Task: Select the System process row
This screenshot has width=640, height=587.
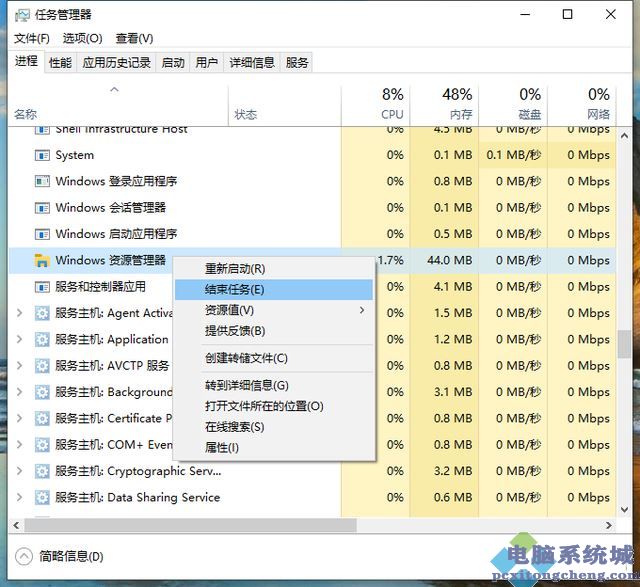Action: click(312, 155)
